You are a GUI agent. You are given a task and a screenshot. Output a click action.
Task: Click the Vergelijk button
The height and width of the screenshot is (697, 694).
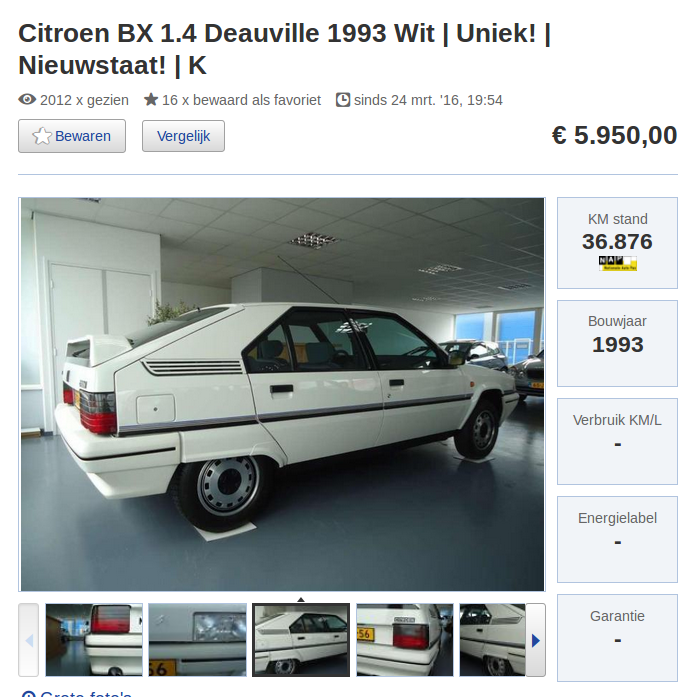[183, 136]
